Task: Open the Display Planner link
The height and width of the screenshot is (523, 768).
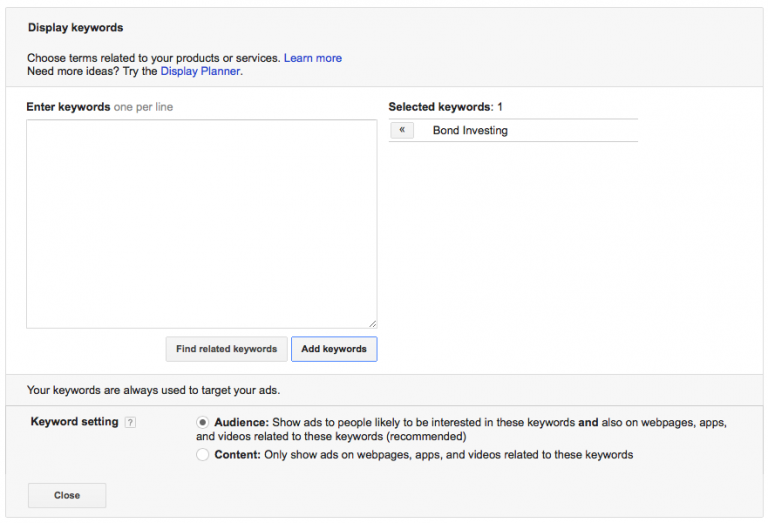Action: coord(200,71)
